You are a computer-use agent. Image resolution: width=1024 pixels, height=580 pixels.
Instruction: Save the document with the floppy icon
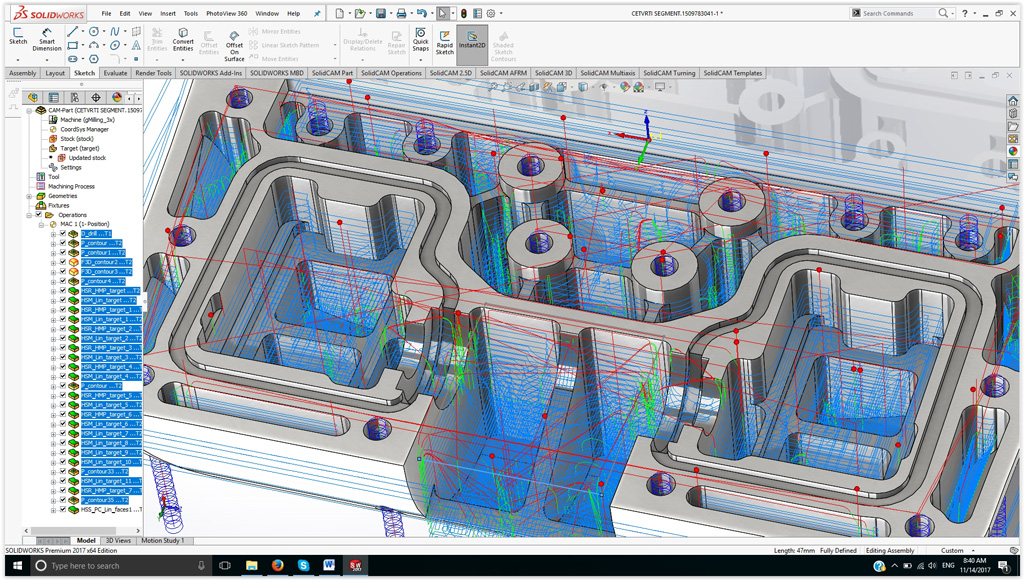[381, 13]
